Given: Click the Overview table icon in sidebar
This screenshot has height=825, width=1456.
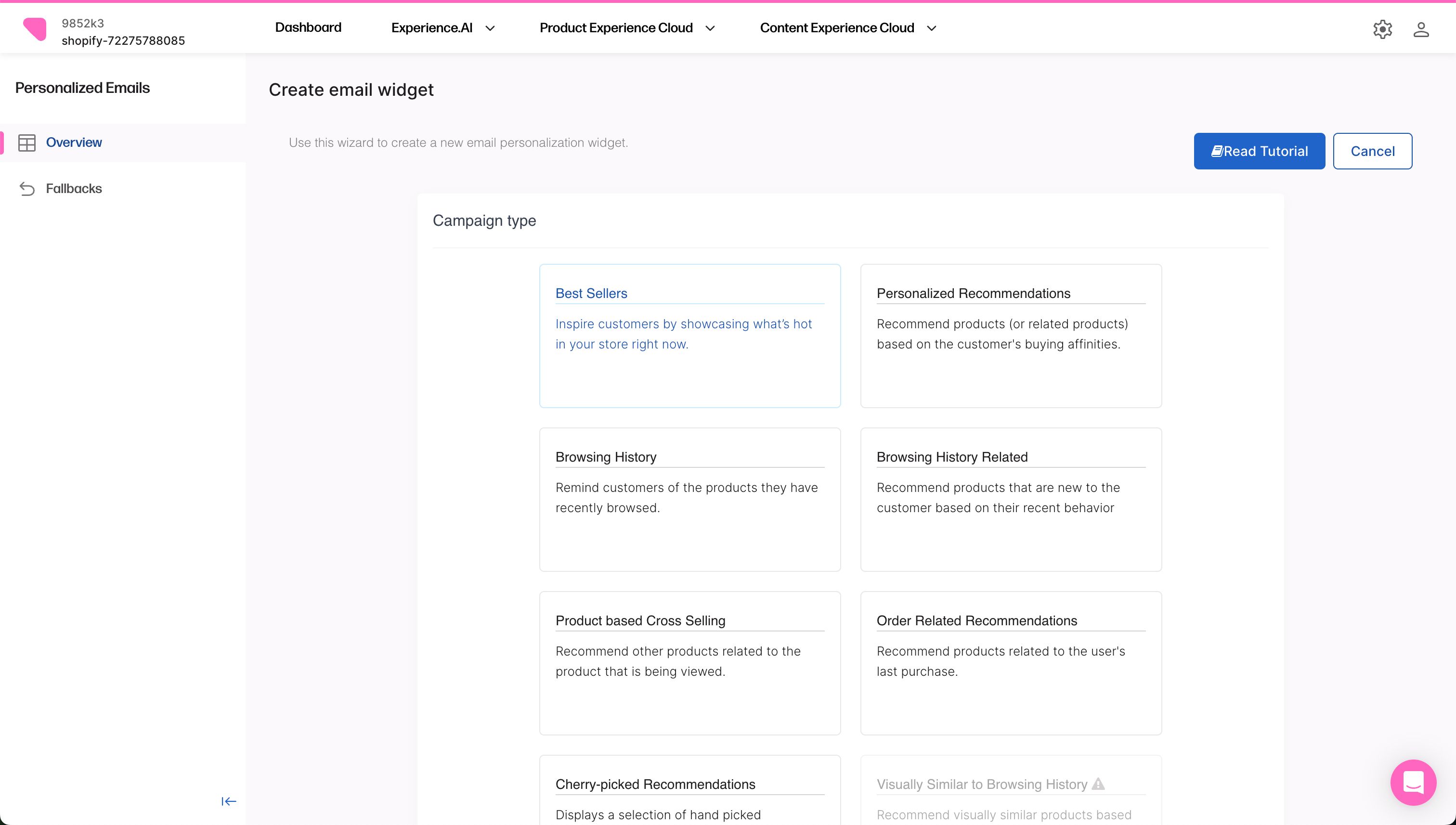Looking at the screenshot, I should [26, 143].
